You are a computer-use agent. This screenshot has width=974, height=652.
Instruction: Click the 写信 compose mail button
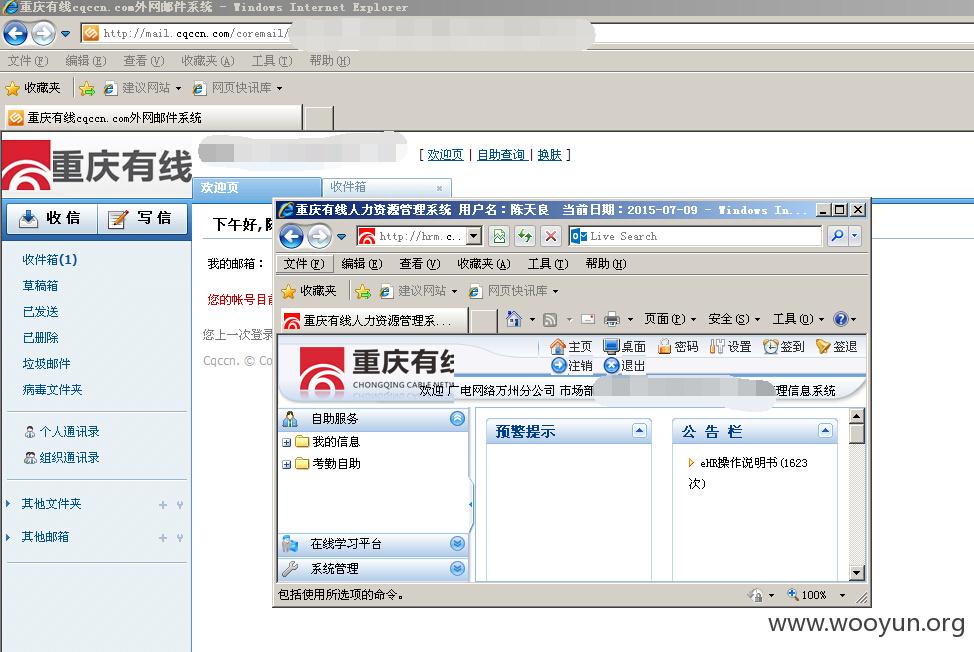click(x=142, y=218)
